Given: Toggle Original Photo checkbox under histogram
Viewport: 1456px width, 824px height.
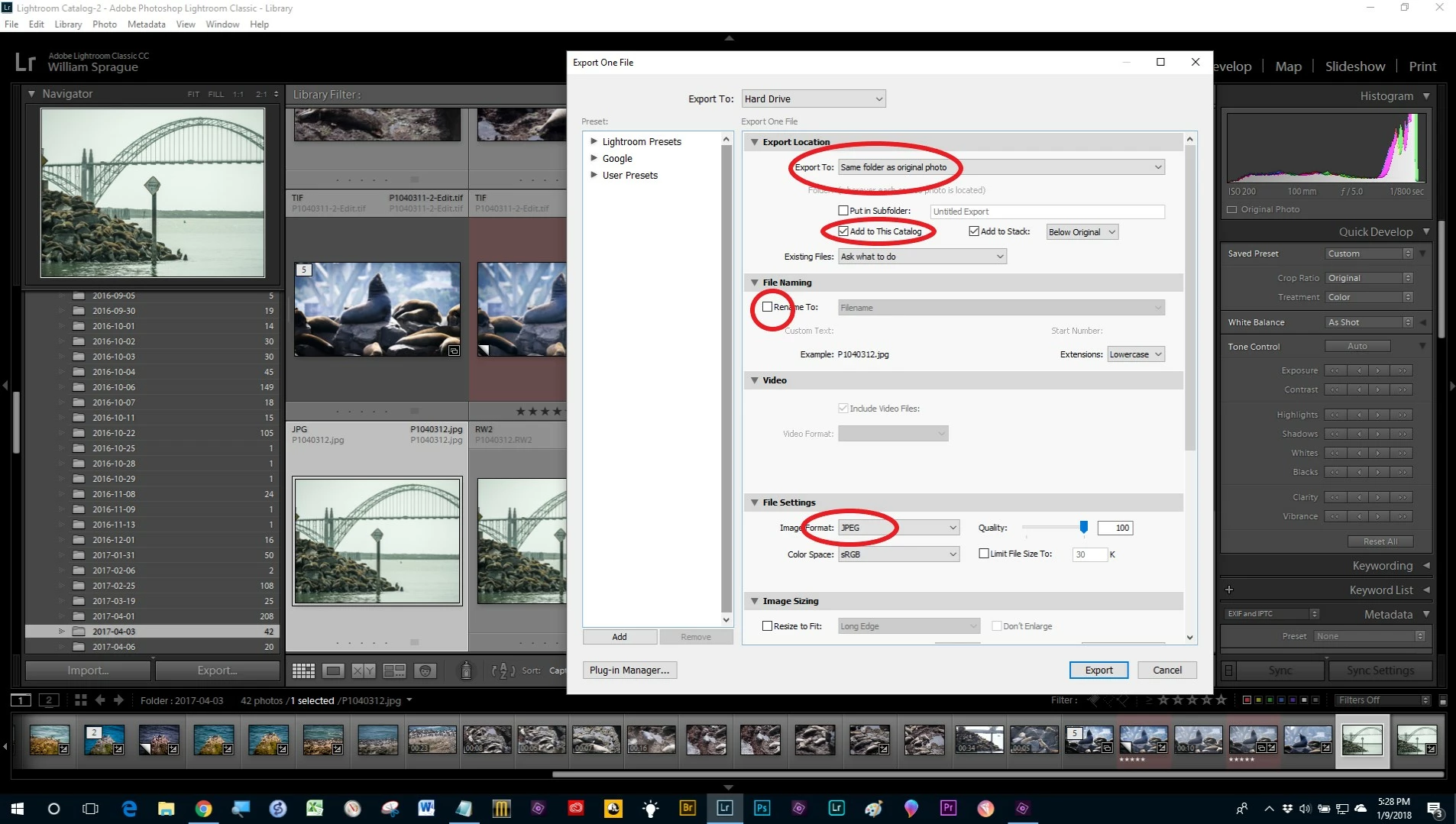Looking at the screenshot, I should (1231, 209).
